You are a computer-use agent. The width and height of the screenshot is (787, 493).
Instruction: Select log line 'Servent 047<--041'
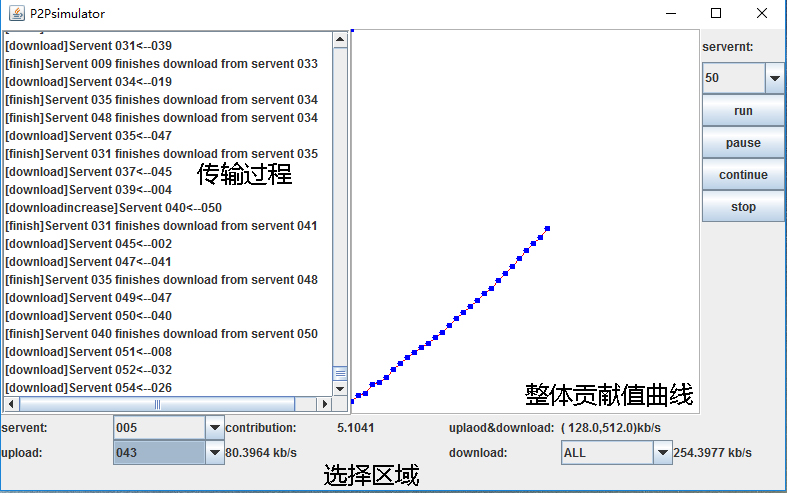[88, 262]
